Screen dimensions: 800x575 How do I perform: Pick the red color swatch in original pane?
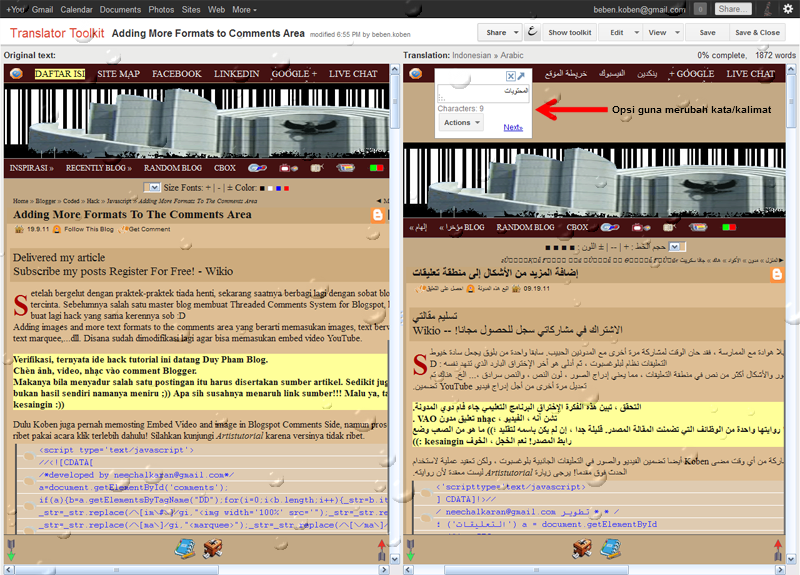[x=287, y=188]
